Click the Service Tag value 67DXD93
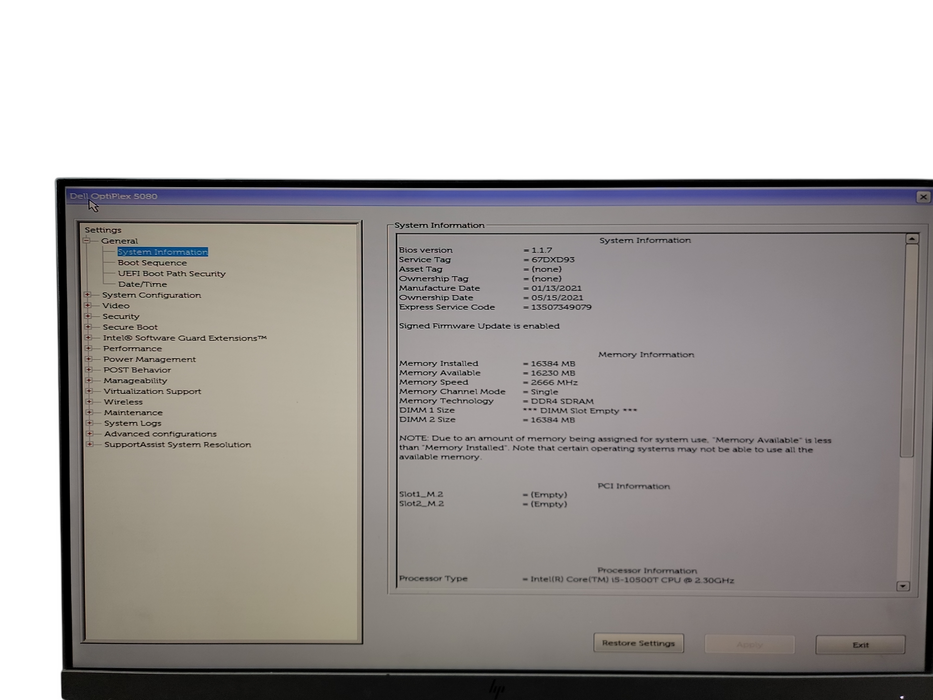This screenshot has width=933, height=700. 553,260
